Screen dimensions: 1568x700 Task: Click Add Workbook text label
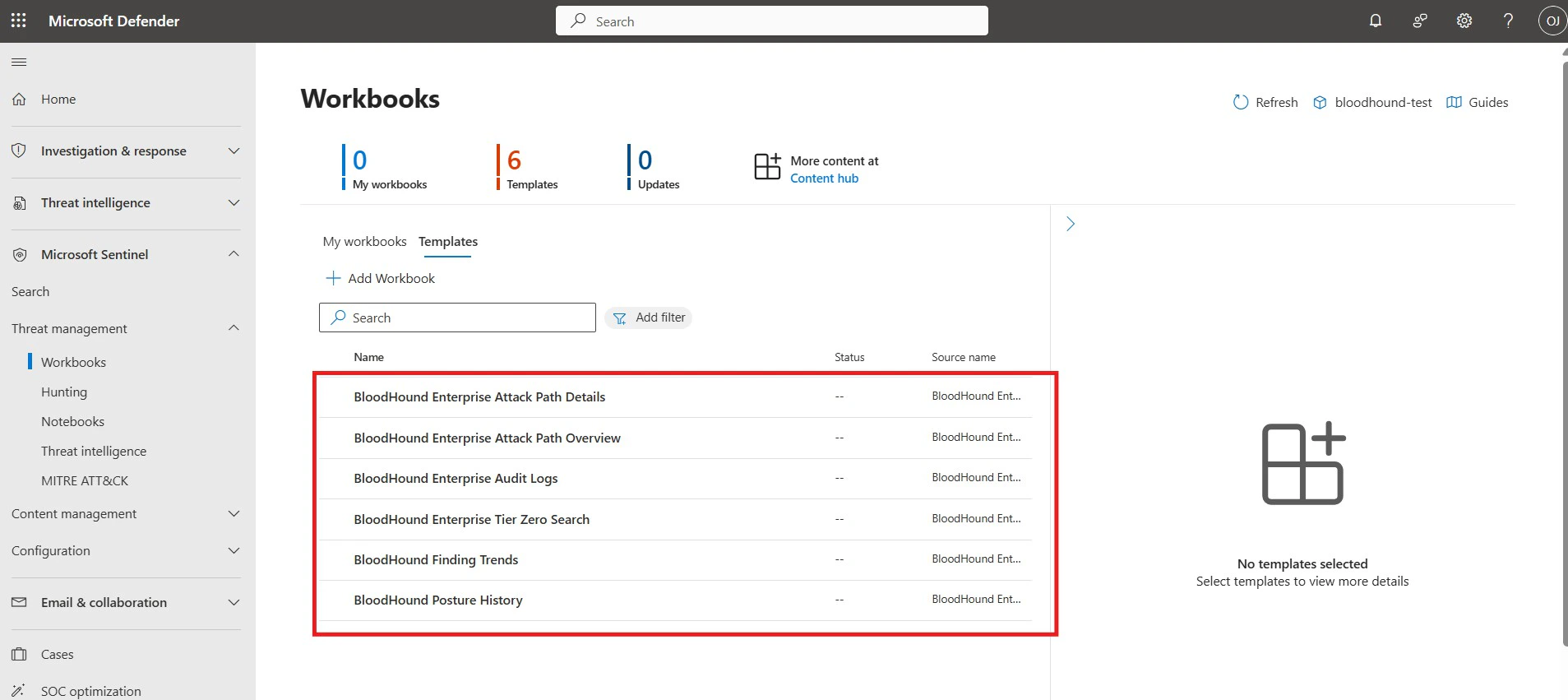click(x=391, y=278)
